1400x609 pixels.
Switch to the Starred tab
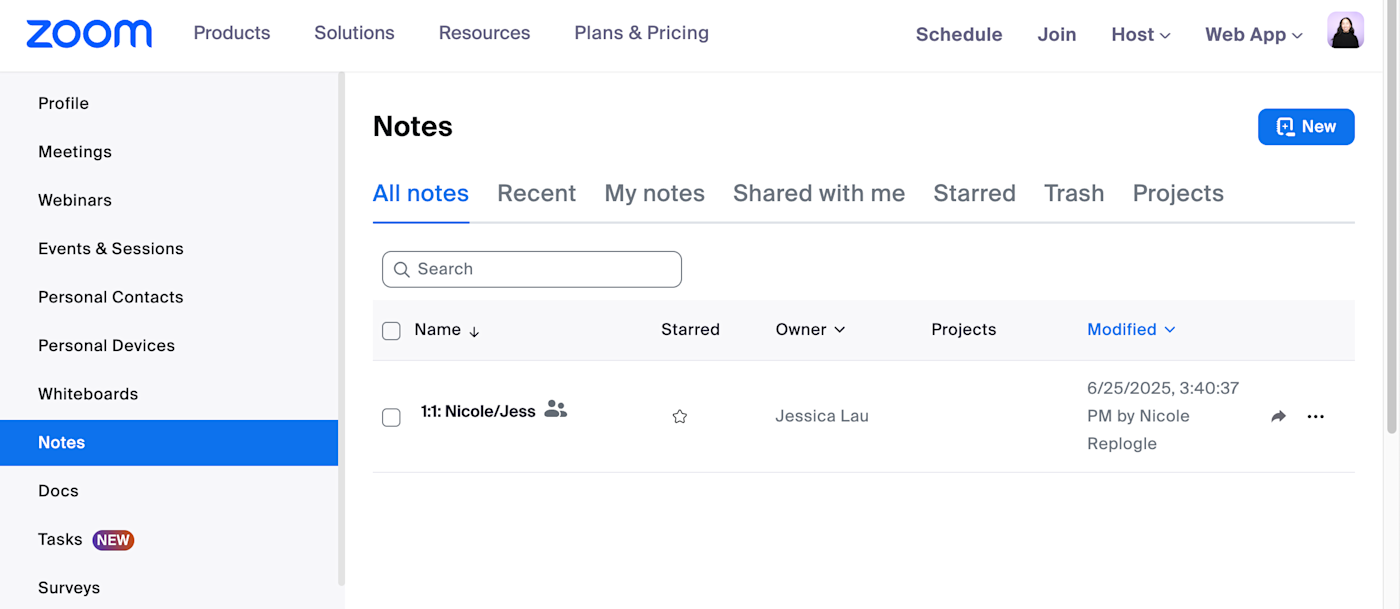974,193
